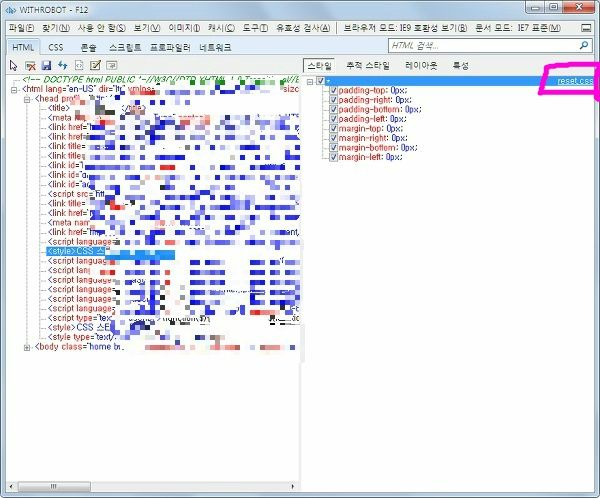This screenshot has height=498, width=600.
Task: Switch to the 스크립트 tab
Action: click(x=125, y=47)
